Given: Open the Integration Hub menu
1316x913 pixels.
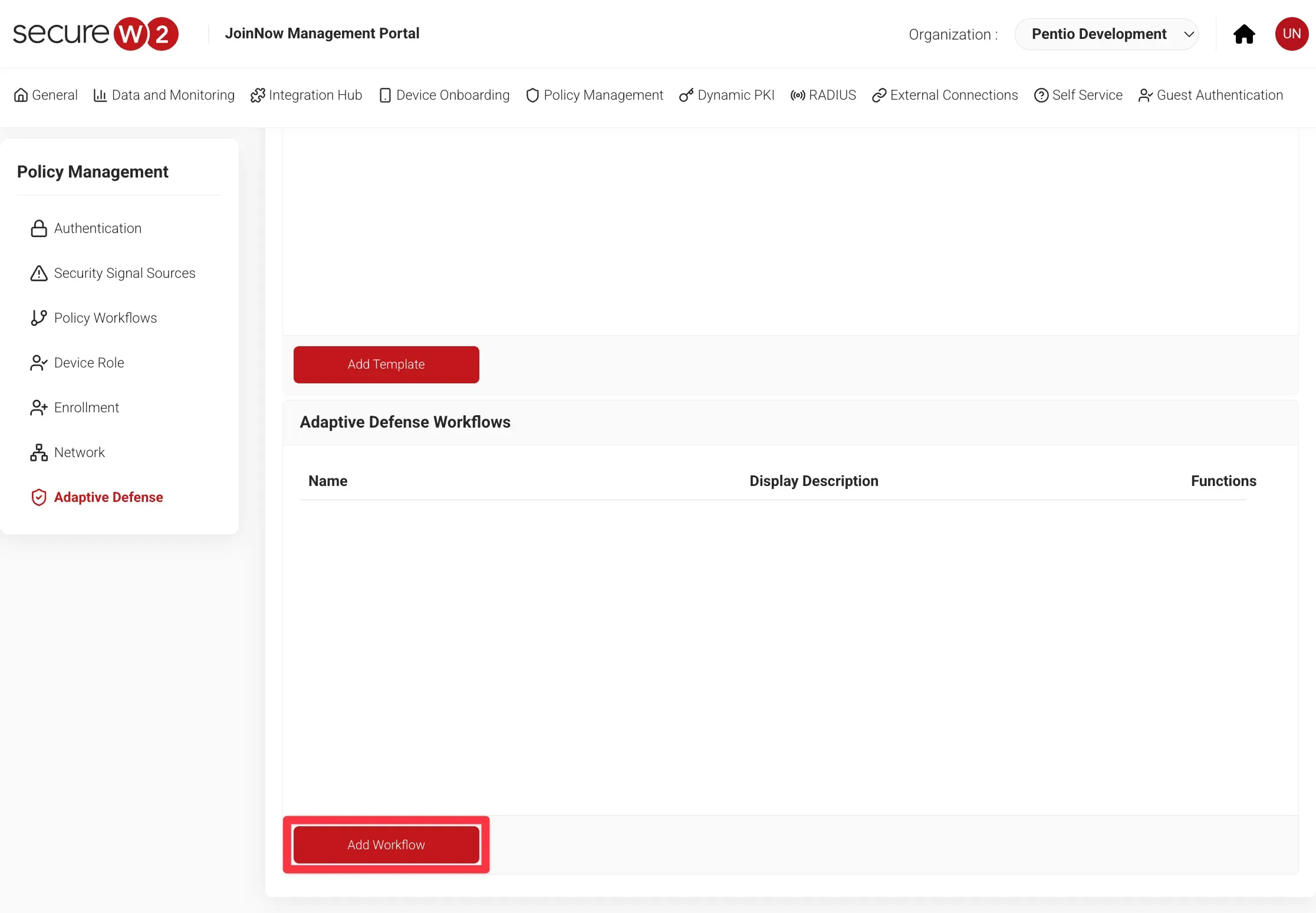Looking at the screenshot, I should (x=306, y=95).
